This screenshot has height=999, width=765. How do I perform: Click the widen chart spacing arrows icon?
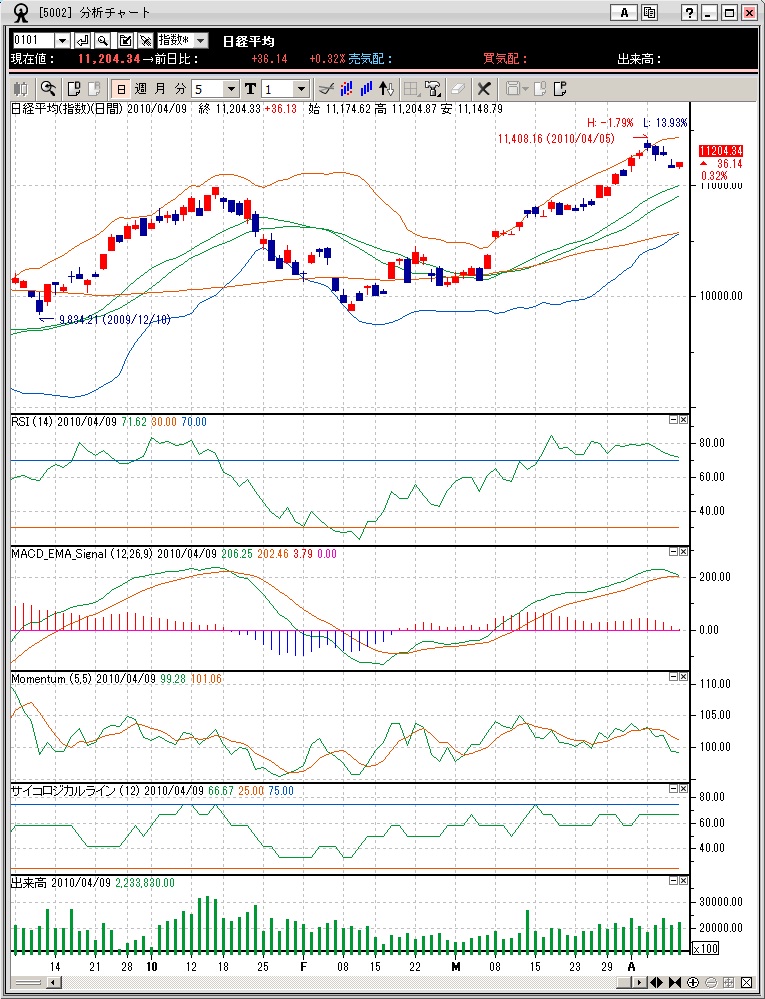(658, 982)
